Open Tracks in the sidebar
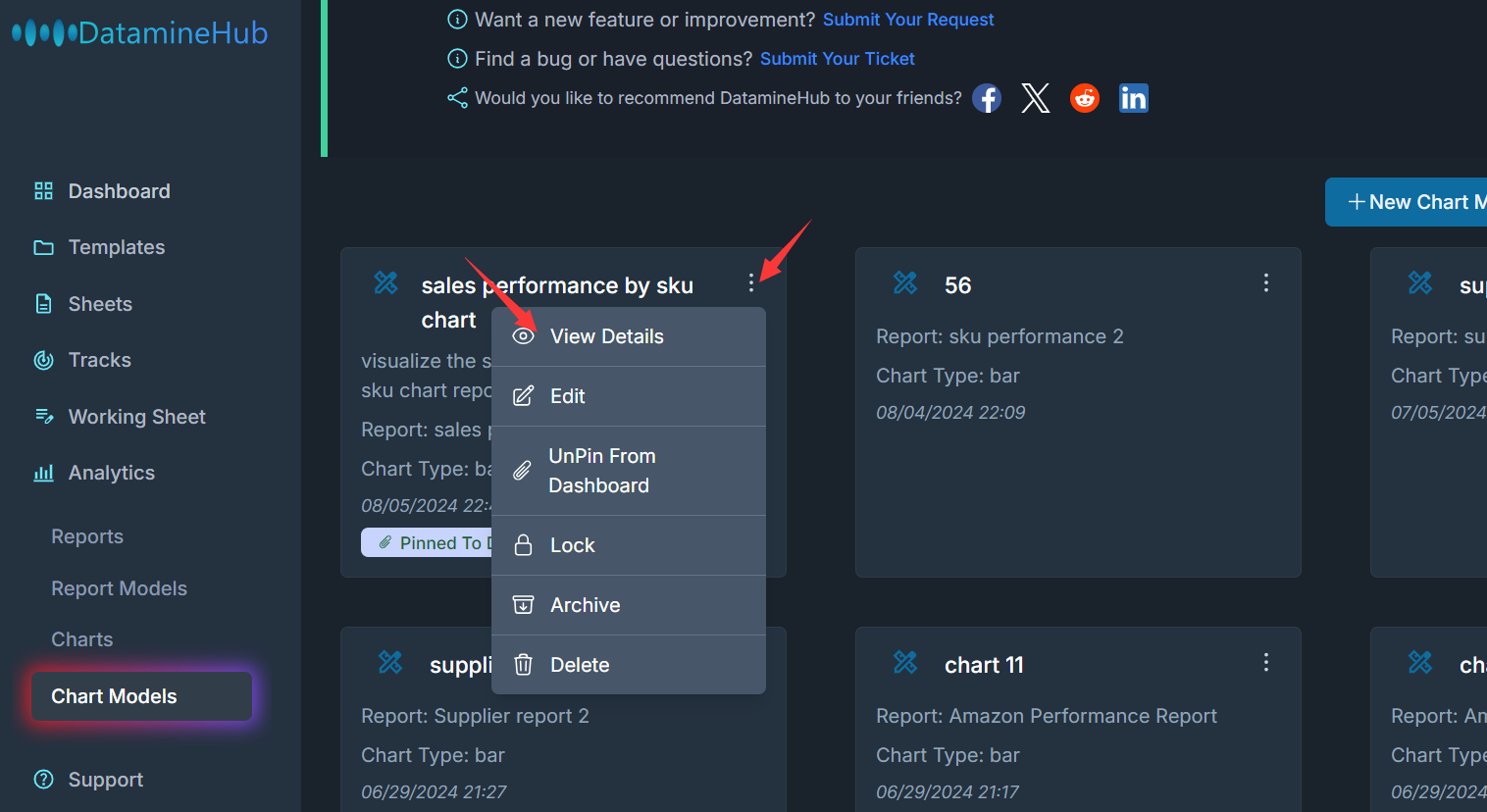This screenshot has height=812, width=1487. [99, 360]
